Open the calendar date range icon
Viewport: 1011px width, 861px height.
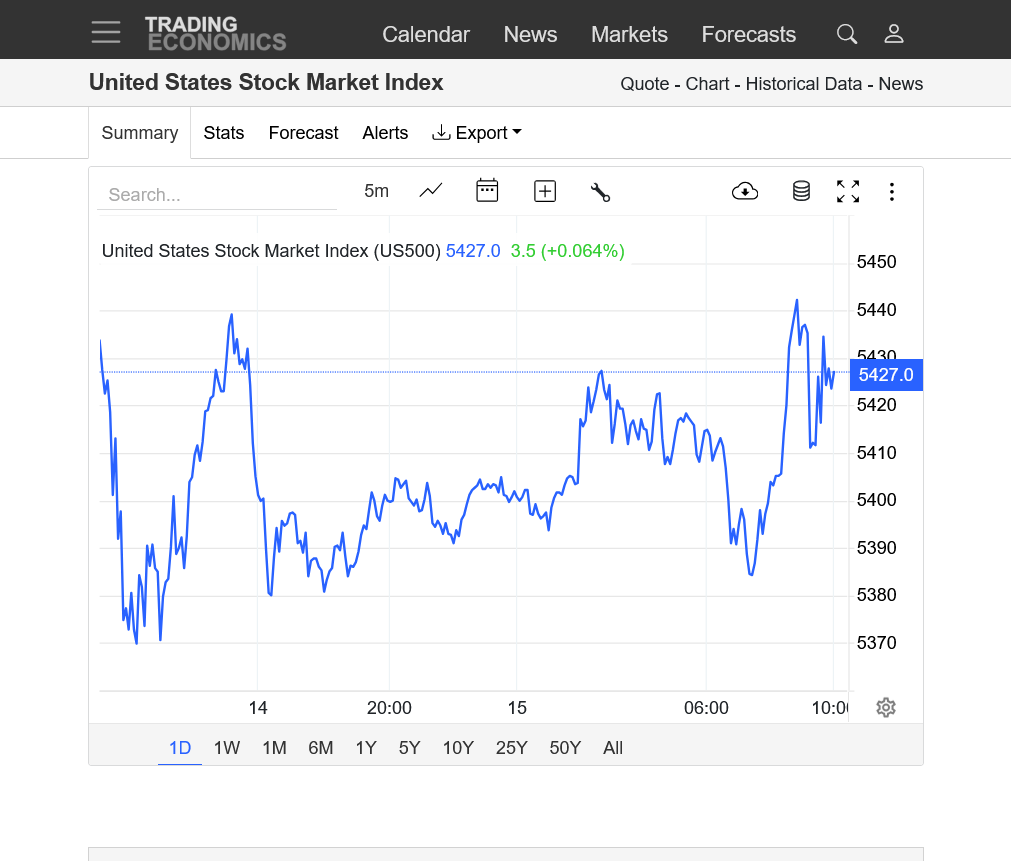tap(487, 191)
